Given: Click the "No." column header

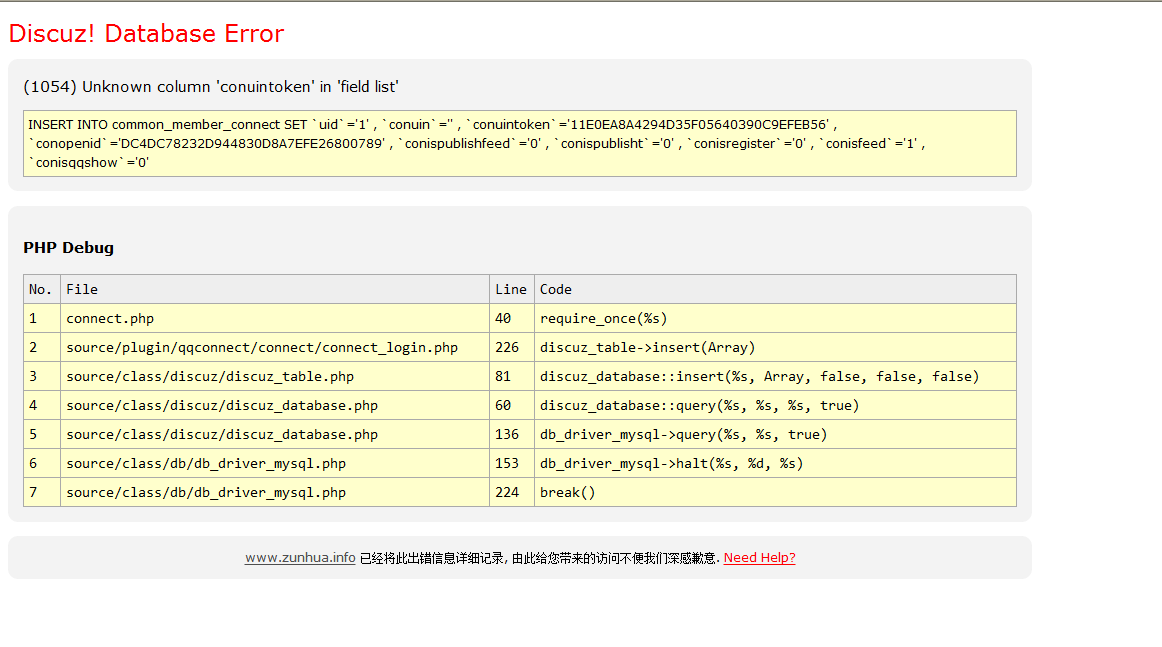Looking at the screenshot, I should pos(41,289).
